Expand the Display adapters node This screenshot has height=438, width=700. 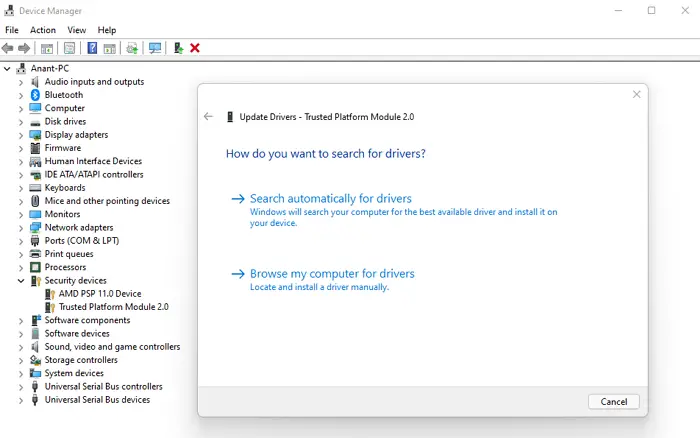click(21, 135)
